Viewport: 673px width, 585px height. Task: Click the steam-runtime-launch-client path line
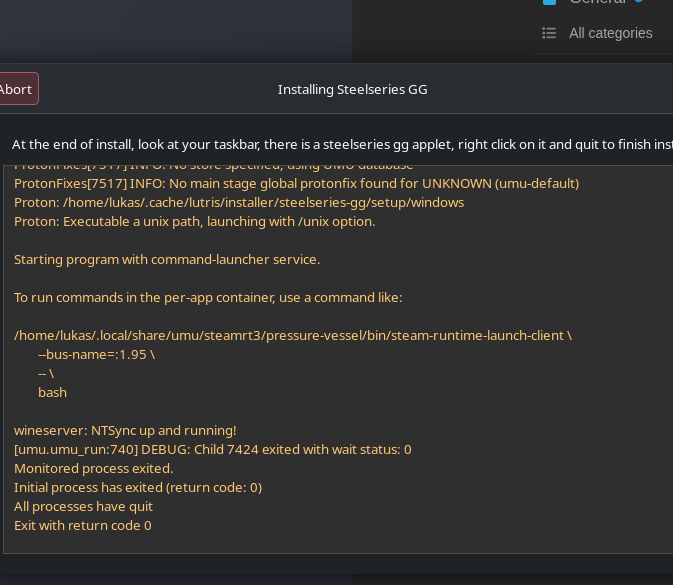coord(293,335)
